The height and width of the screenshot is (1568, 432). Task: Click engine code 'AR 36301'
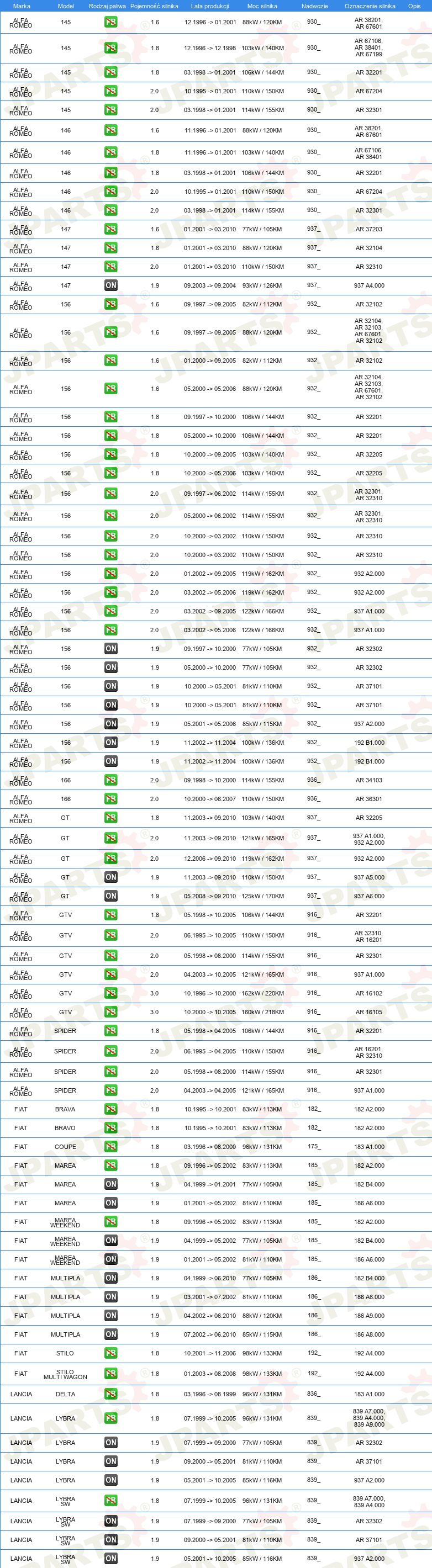point(369,799)
